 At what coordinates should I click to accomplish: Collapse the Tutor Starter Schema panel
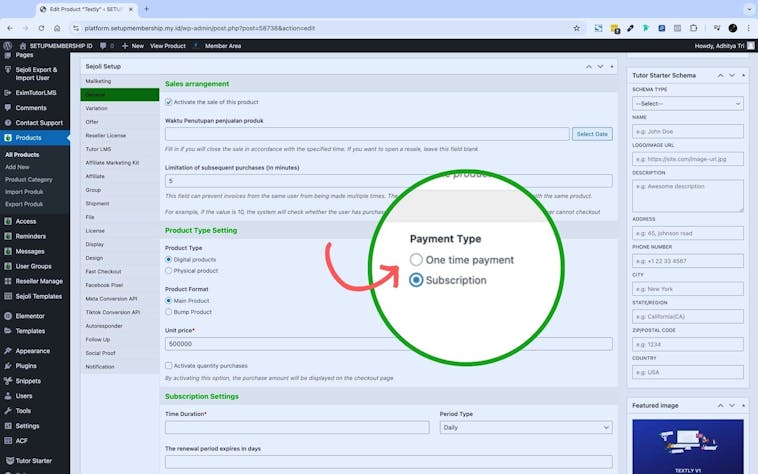coord(745,76)
